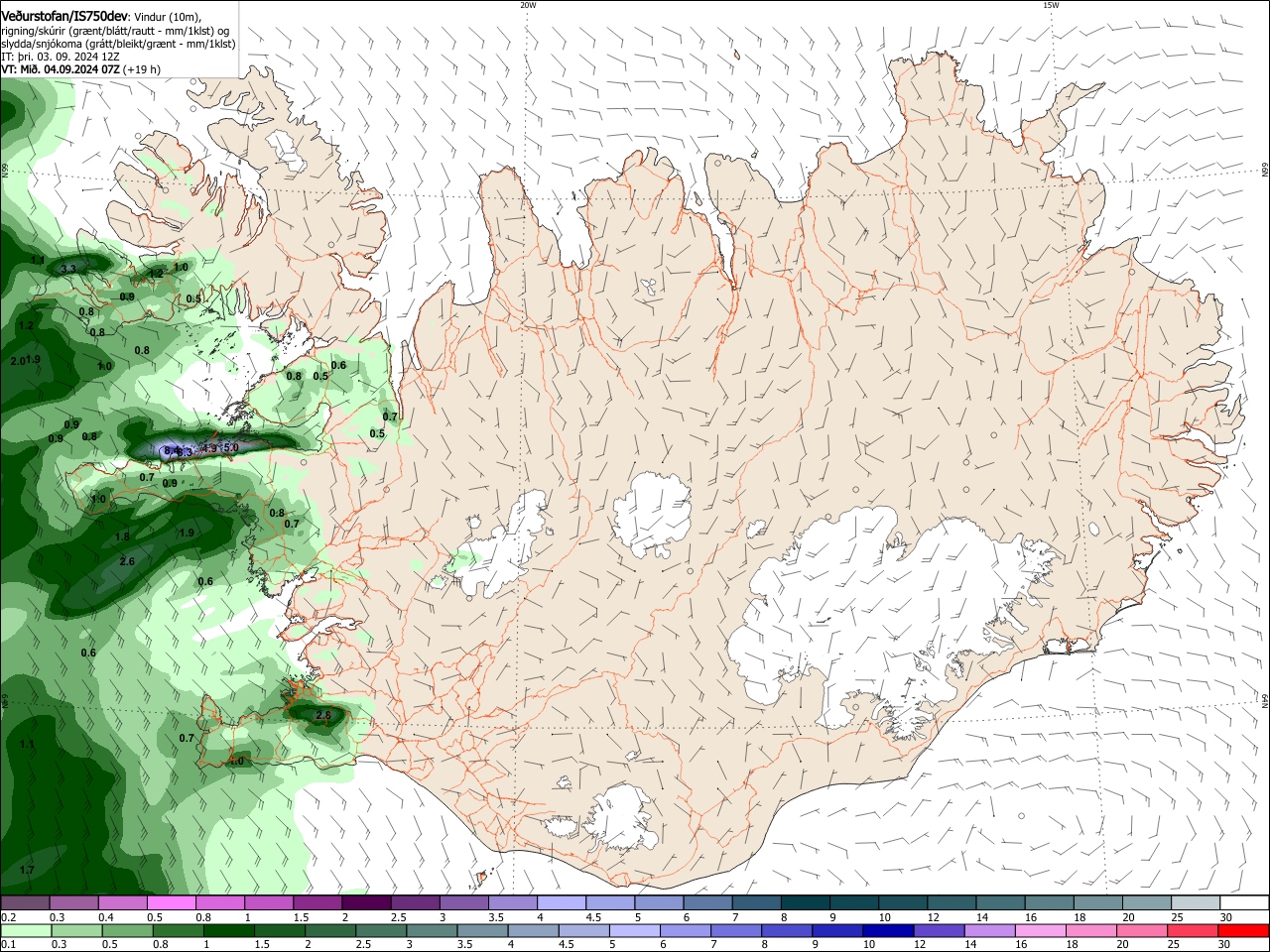This screenshot has height=952, width=1270.
Task: Pick the palest green 0.1 rain legend swatch
Action: 25,931
